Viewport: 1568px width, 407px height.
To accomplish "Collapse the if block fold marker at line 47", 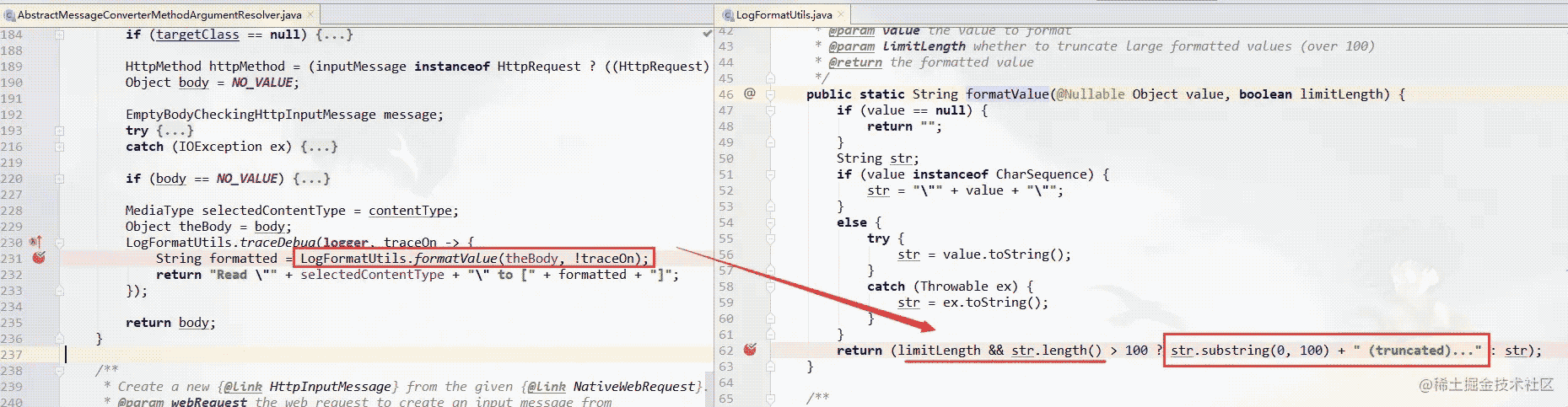I will [x=770, y=110].
